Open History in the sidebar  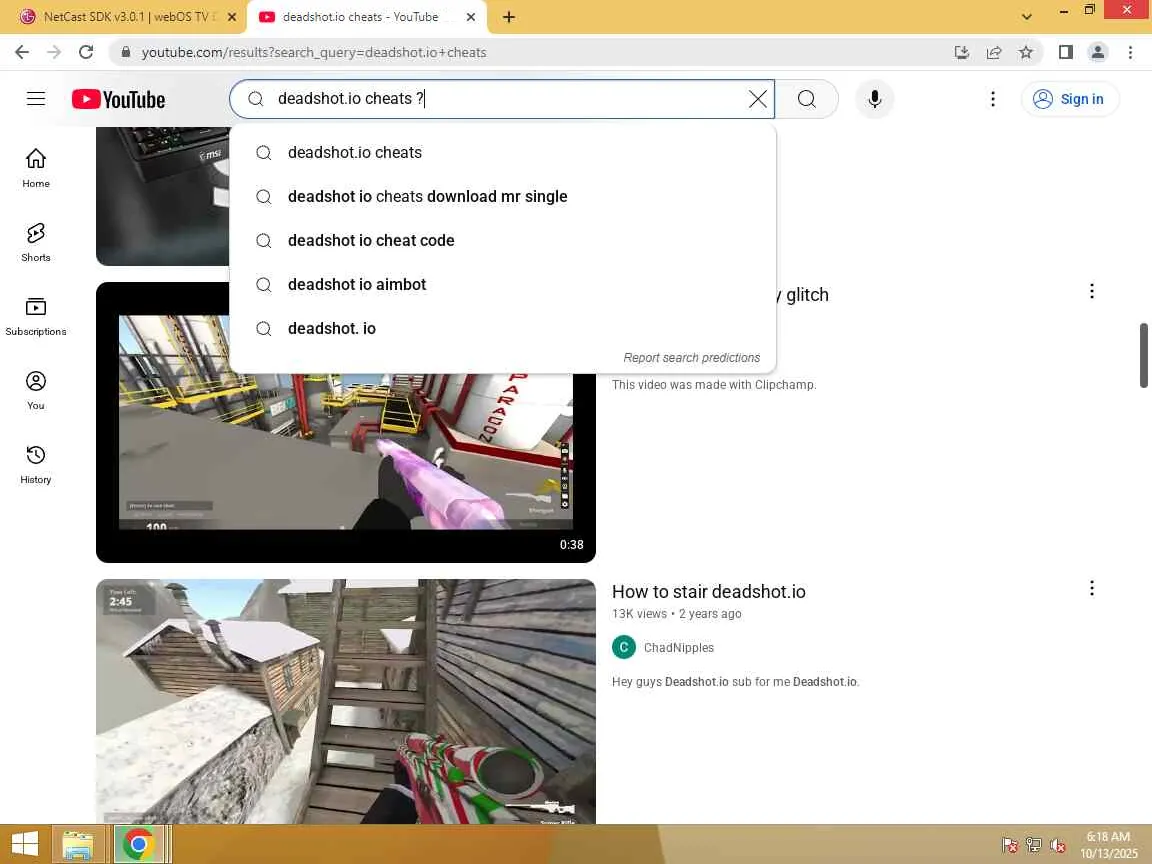(36, 465)
